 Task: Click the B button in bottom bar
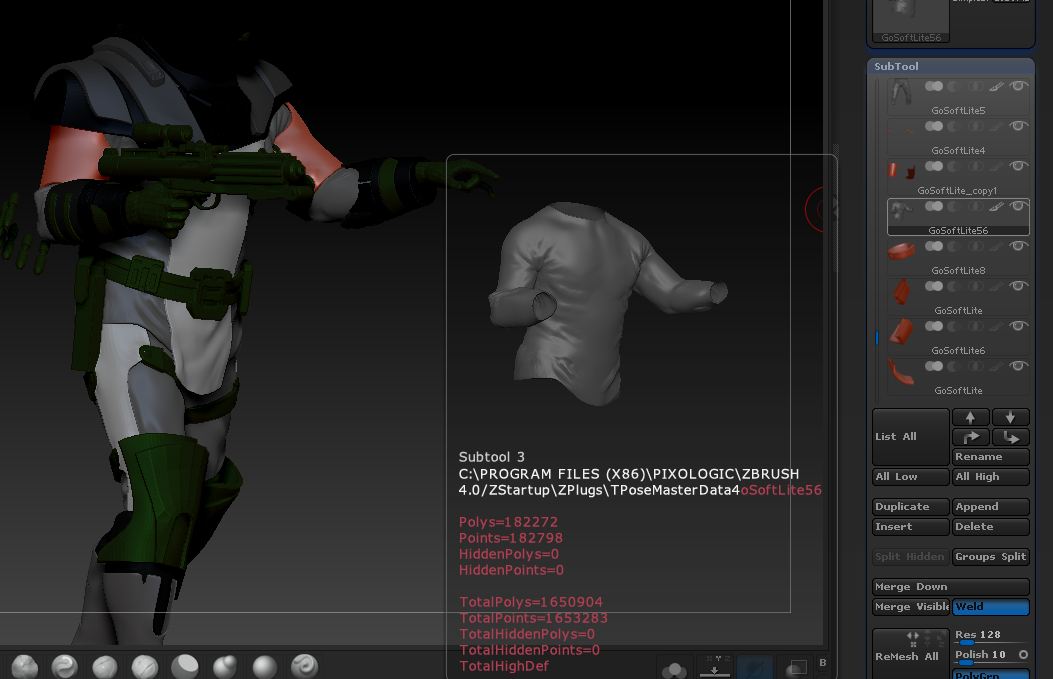823,662
